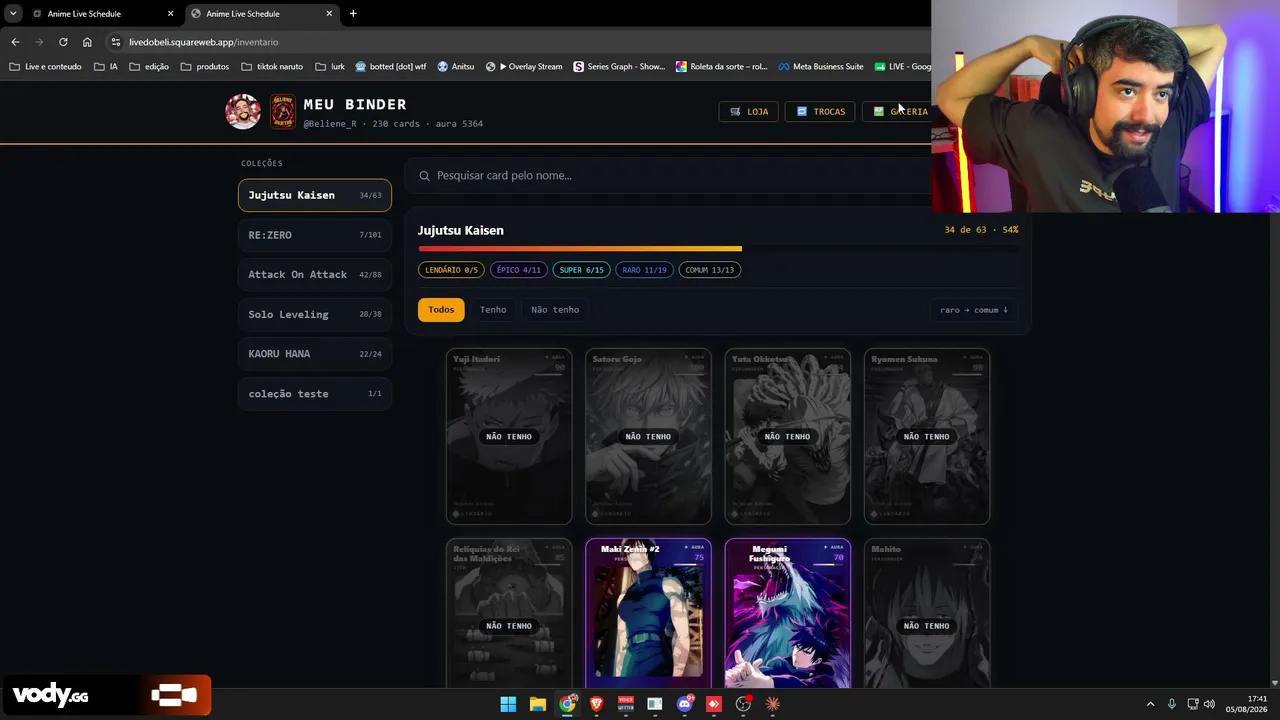
Task: Open the tab search dropdown arrow
Action: pos(13,14)
